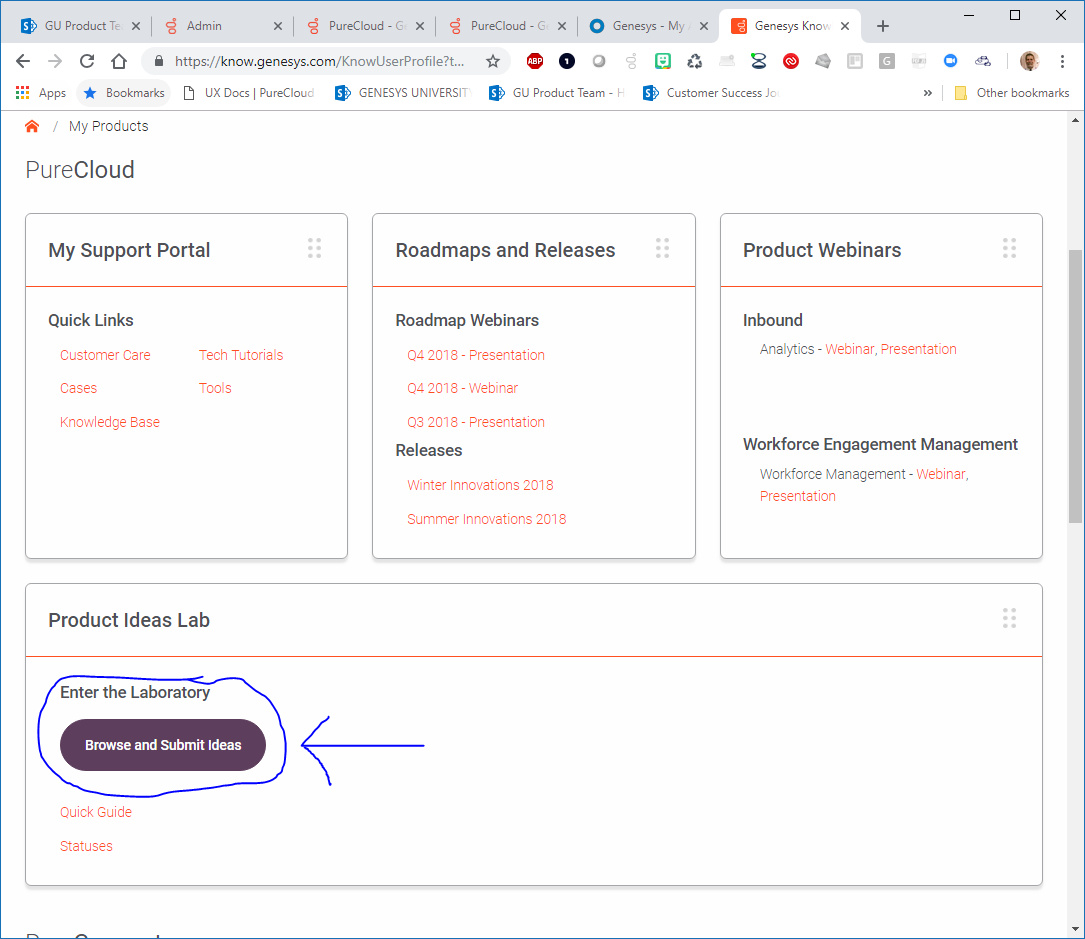1085x939 pixels.
Task: Click the recycle-style extension icon
Action: (x=695, y=61)
